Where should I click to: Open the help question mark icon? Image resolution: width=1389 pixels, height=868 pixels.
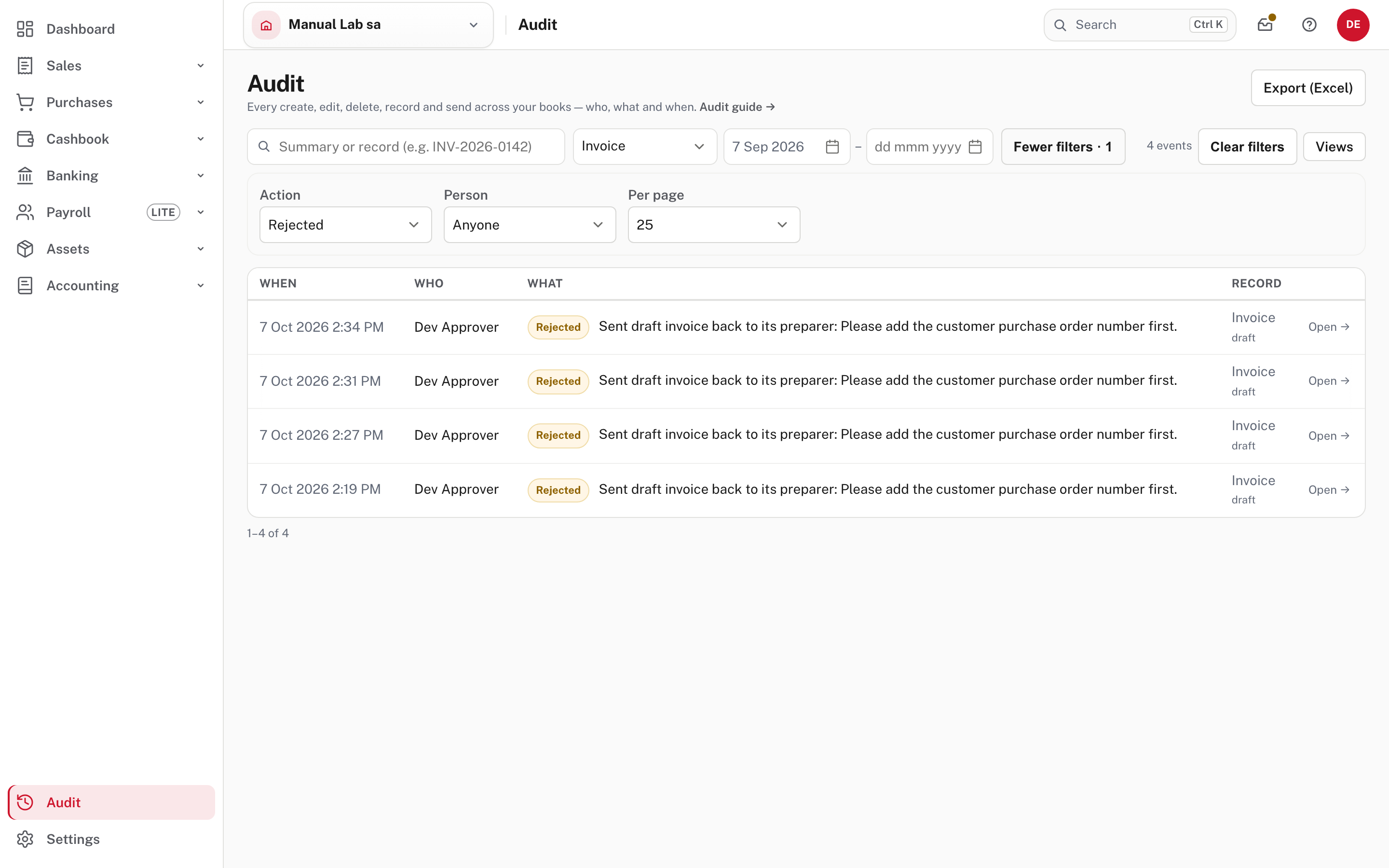[1309, 25]
